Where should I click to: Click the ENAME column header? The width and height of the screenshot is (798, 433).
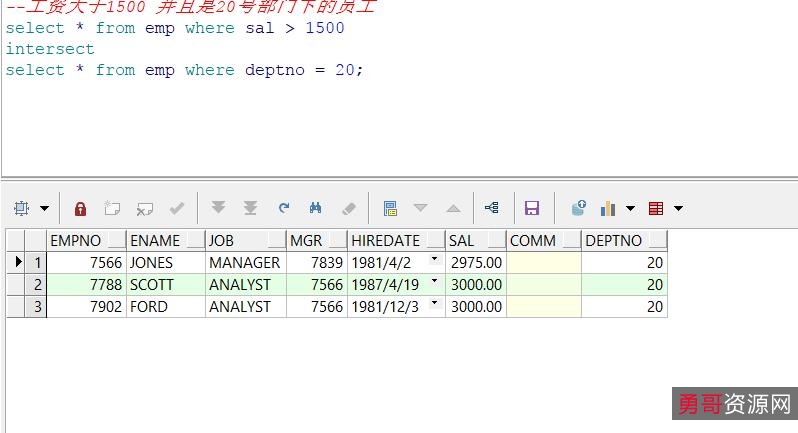155,240
